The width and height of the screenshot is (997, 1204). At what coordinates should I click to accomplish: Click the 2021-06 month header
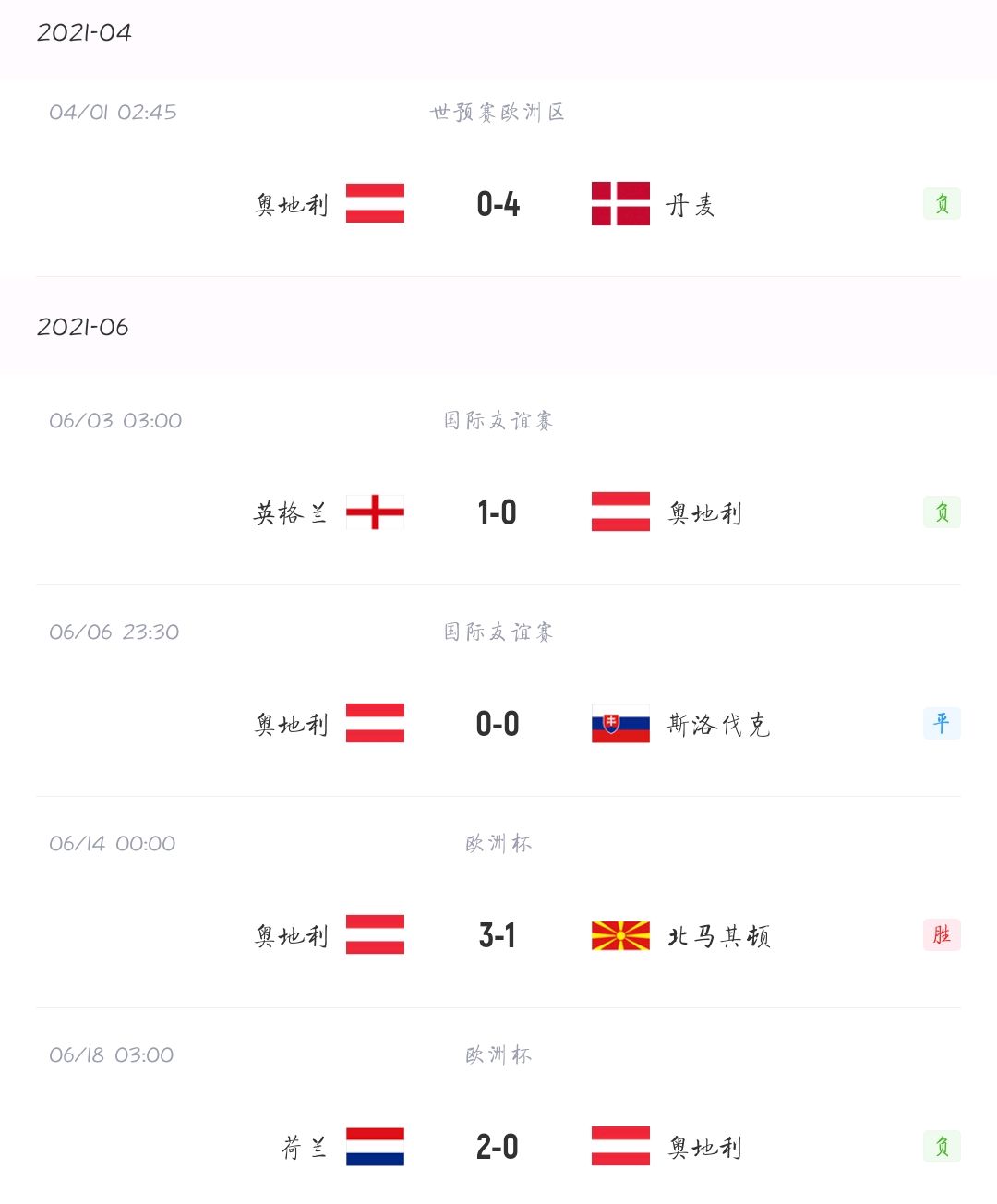pos(83,327)
